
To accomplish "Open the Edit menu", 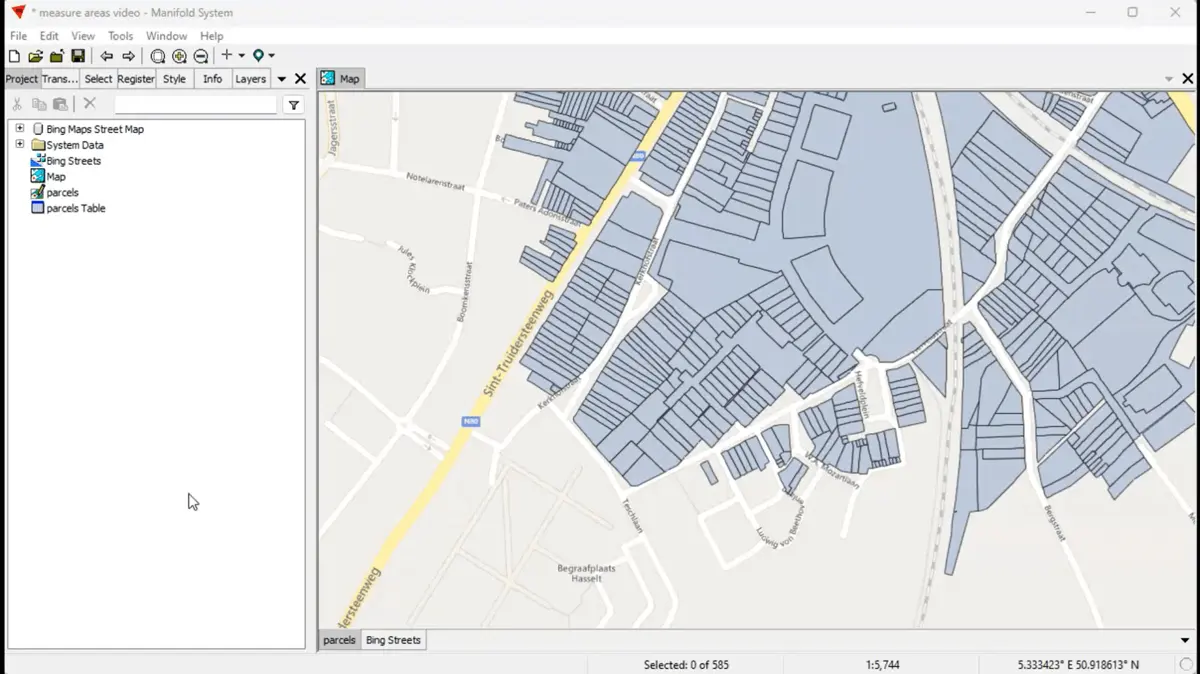I will tap(49, 36).
